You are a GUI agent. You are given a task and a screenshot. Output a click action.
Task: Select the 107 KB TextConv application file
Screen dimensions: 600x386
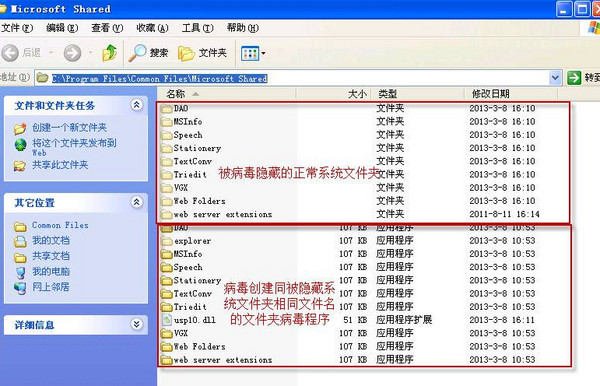click(186, 294)
